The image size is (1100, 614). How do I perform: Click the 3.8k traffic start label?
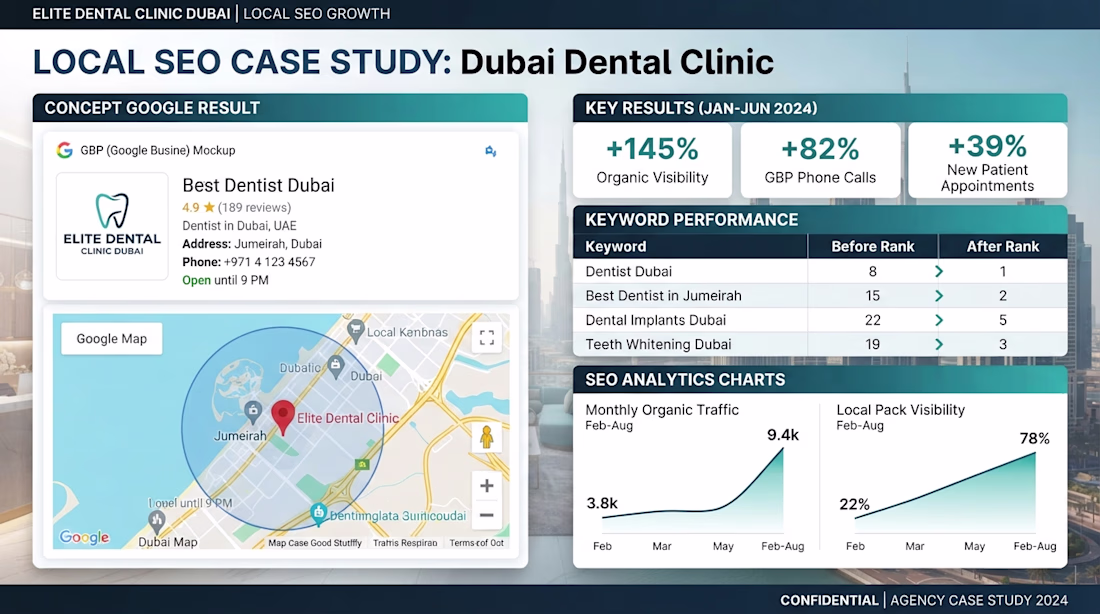(x=602, y=503)
